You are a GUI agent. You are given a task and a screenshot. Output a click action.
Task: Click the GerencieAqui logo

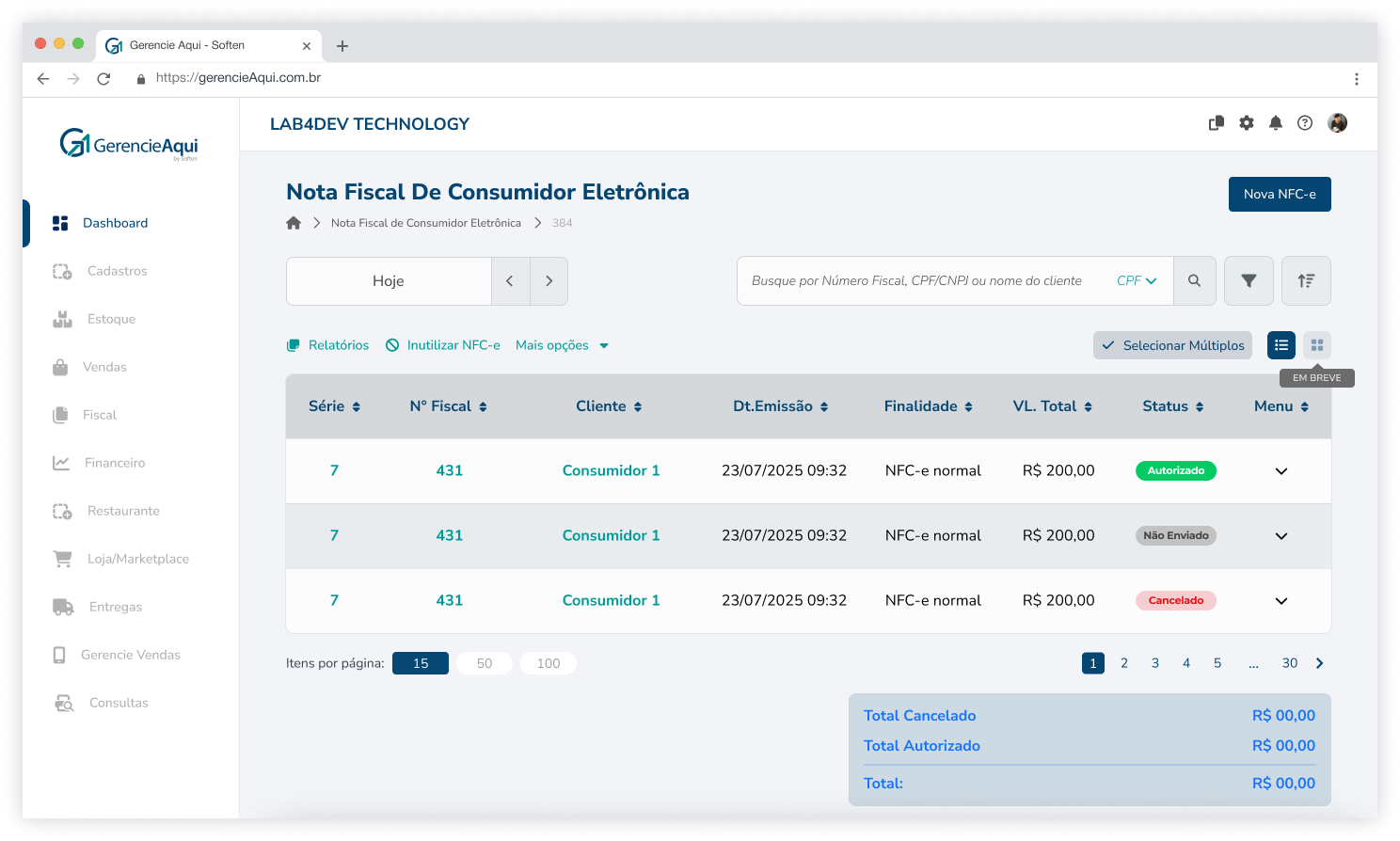[129, 145]
